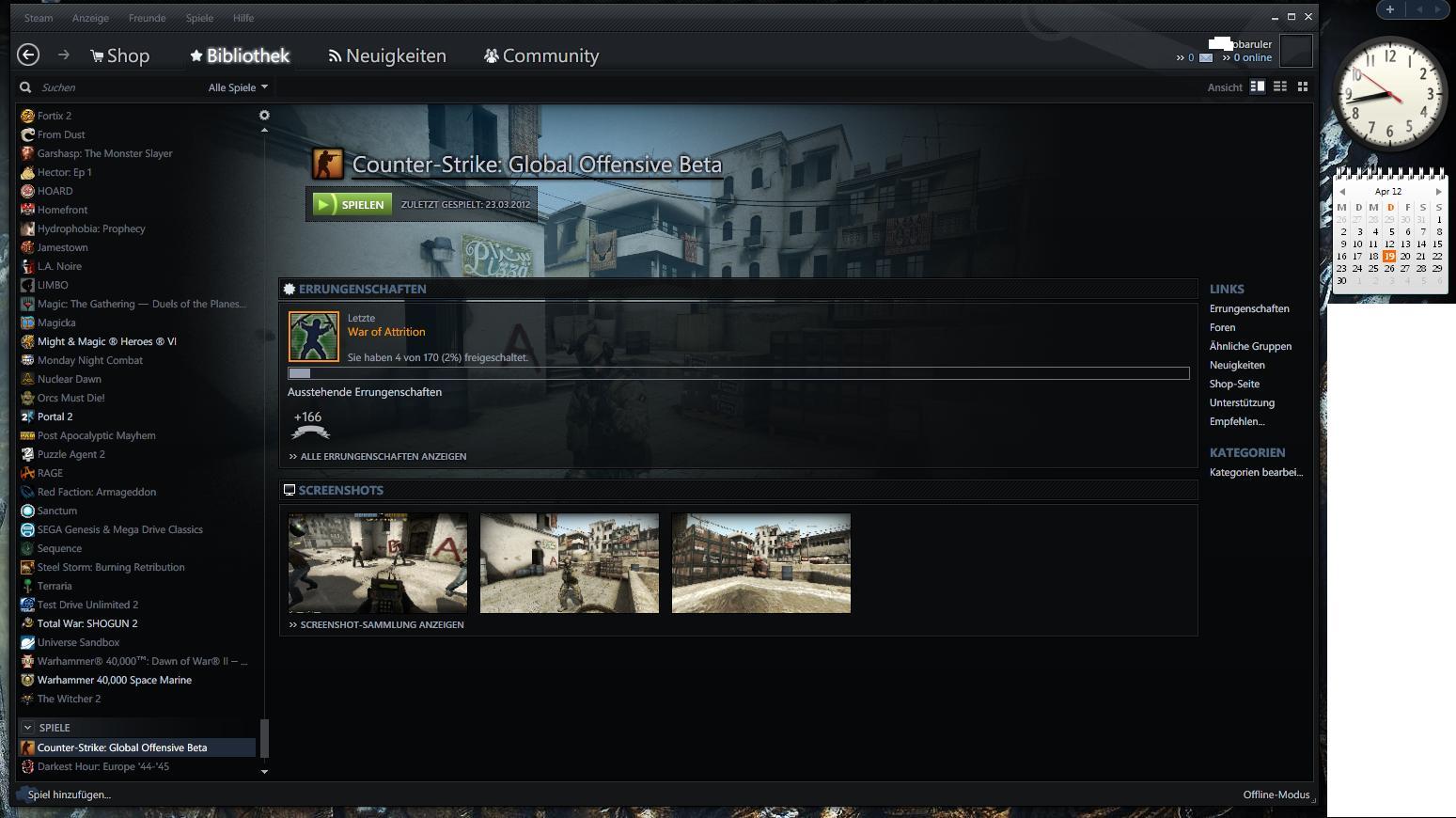This screenshot has width=1456, height=818.
Task: Open the Errungenschaften link in Links
Action: tap(1249, 308)
